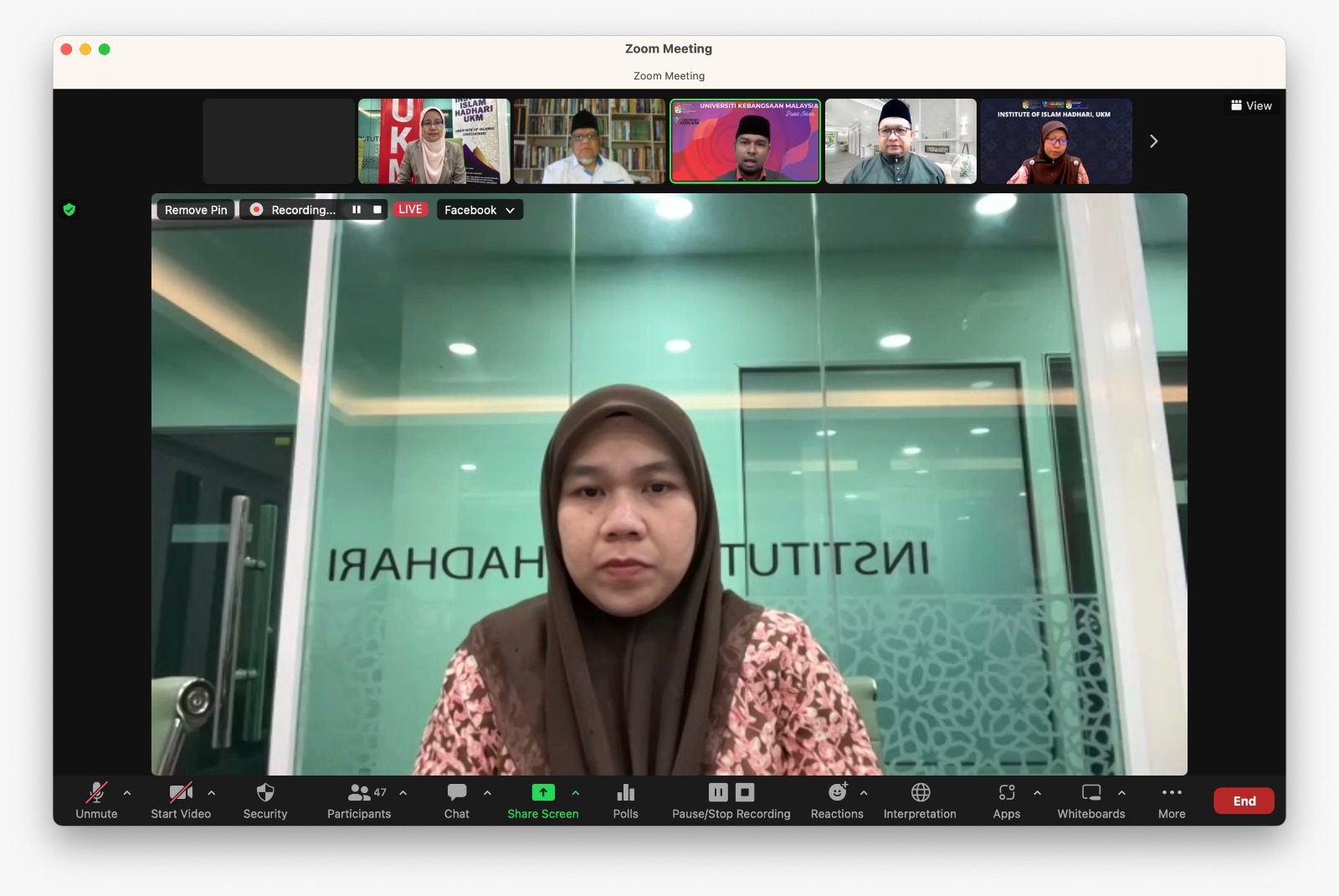This screenshot has width=1339, height=896.
Task: Expand audio options arrow beside Unmute
Action: 127,792
